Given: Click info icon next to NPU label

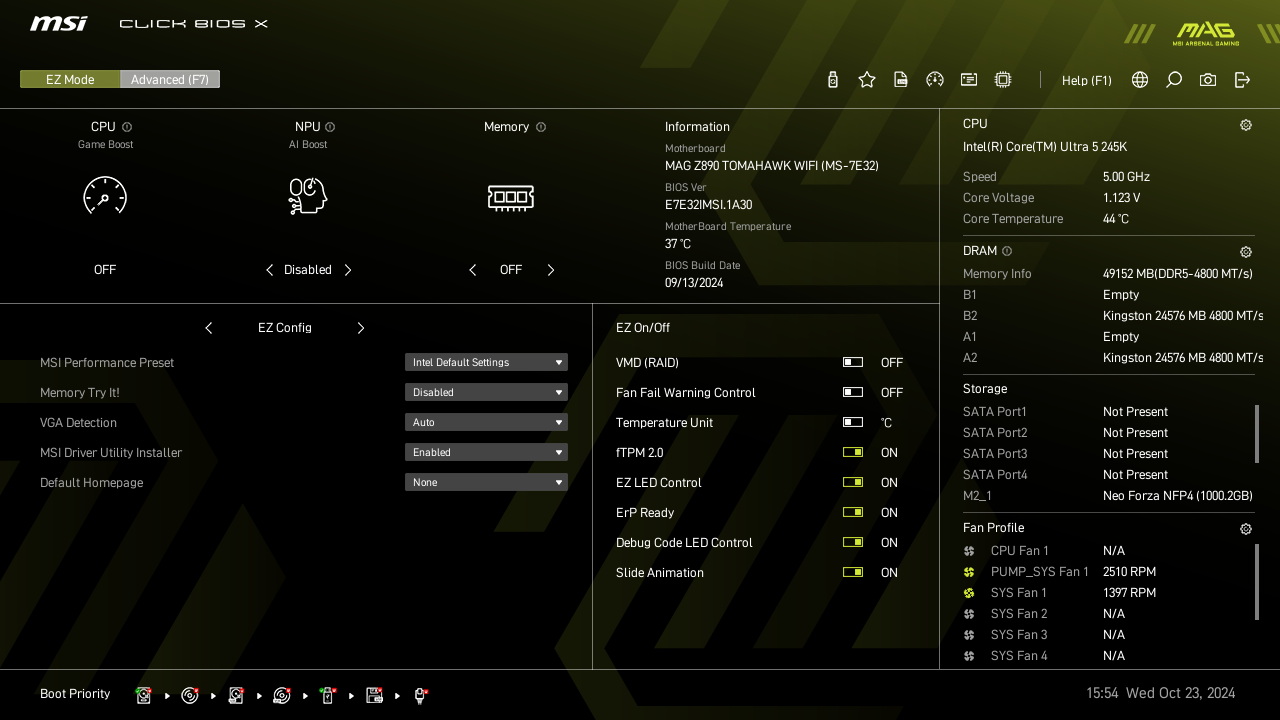Looking at the screenshot, I should [330, 127].
